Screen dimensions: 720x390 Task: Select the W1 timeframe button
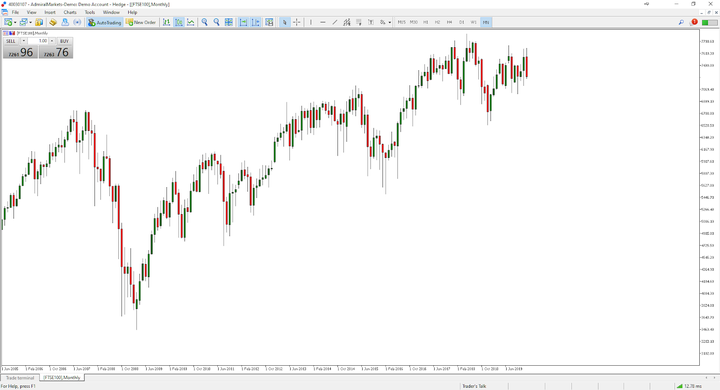tap(473, 22)
